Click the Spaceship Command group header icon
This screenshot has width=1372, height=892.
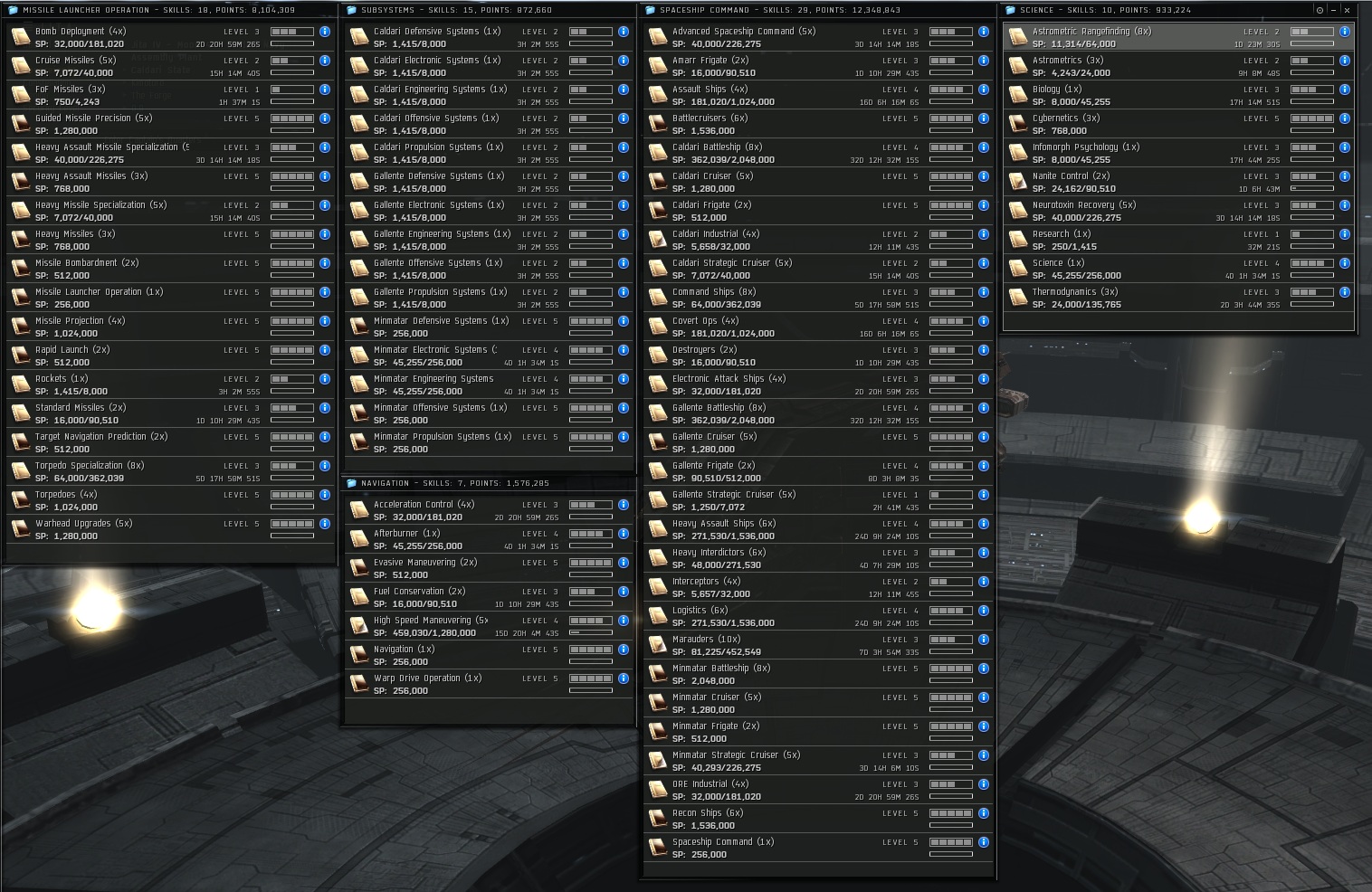650,10
